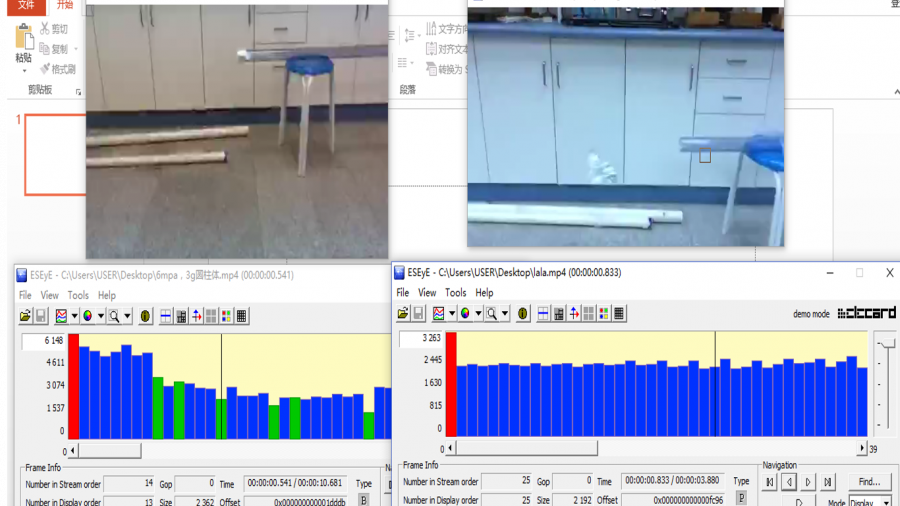The height and width of the screenshot is (506, 900).
Task: Click the red-blue arrows icon in lala.mp4 toolbar
Action: click(x=574, y=313)
